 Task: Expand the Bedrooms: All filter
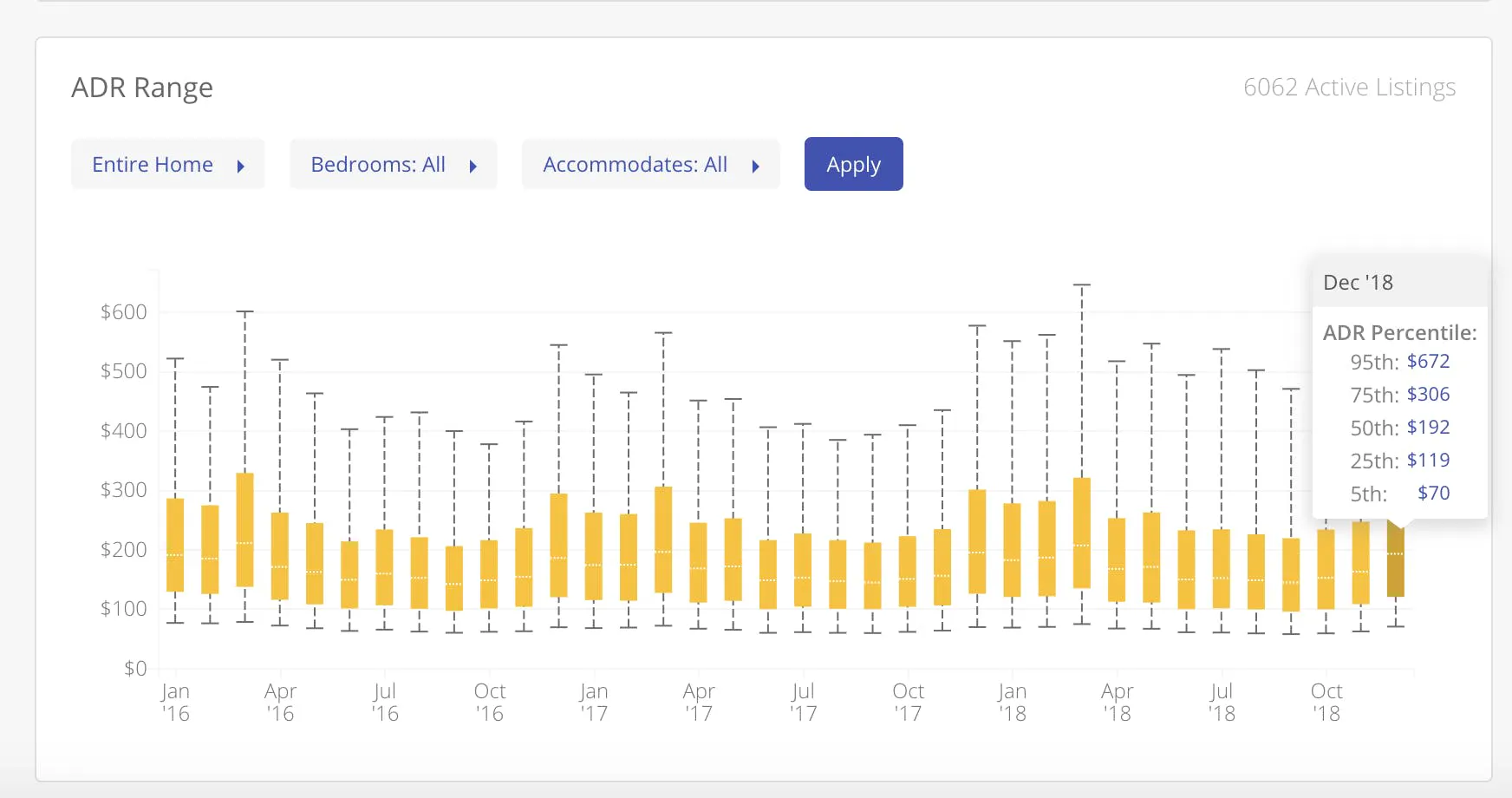click(393, 165)
